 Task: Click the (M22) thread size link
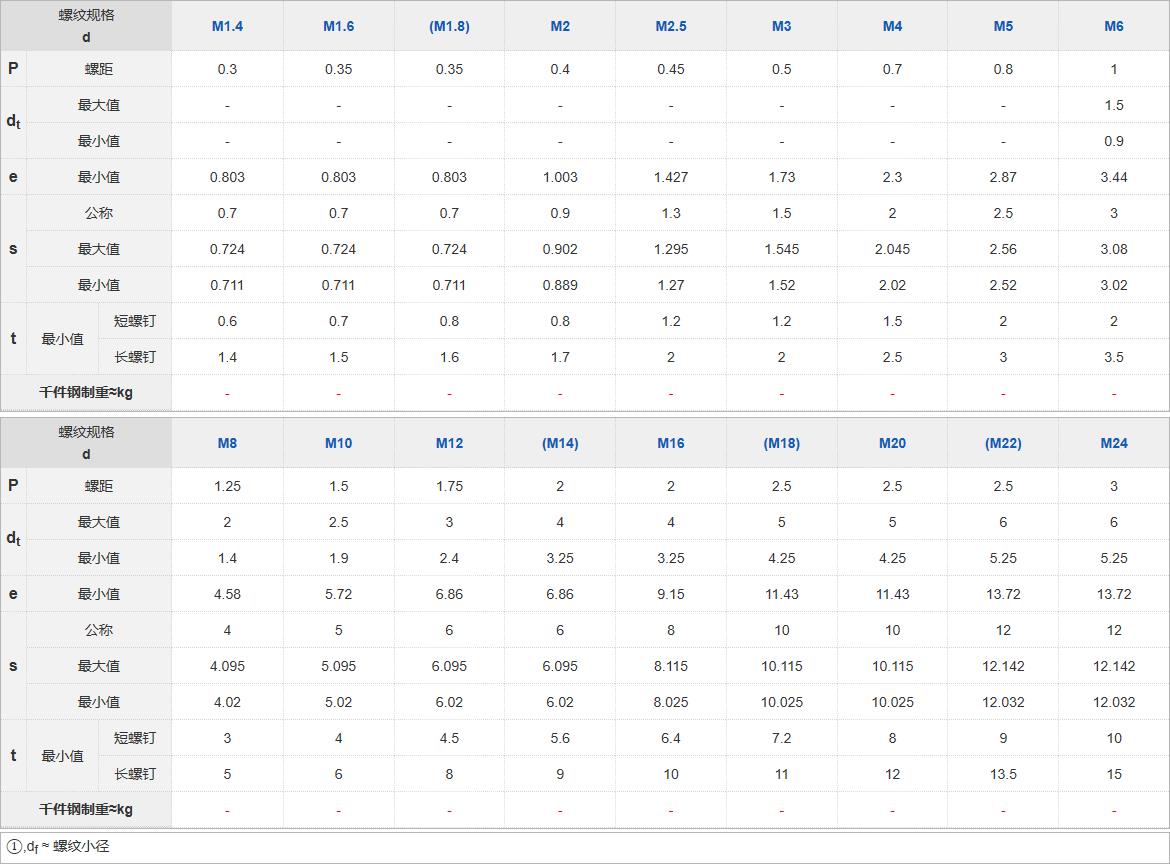[x=1003, y=443]
